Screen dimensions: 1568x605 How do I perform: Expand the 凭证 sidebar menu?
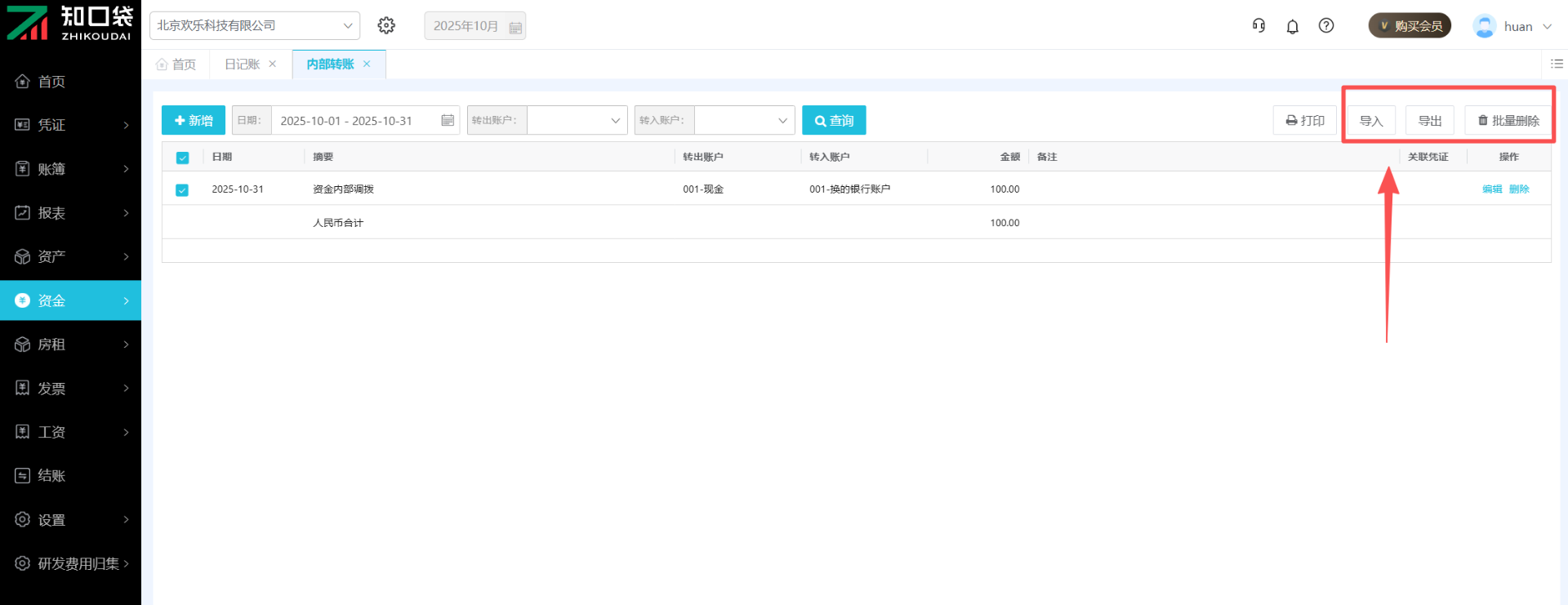pyautogui.click(x=71, y=125)
